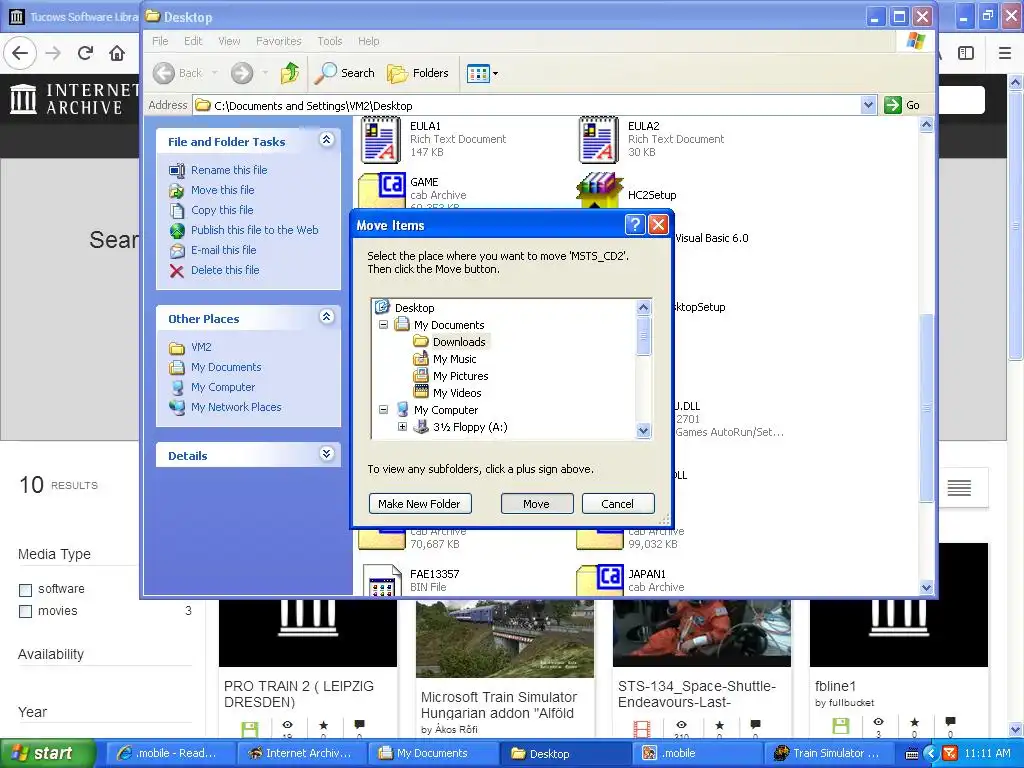Open the File menu
The height and width of the screenshot is (768, 1024).
pos(160,41)
